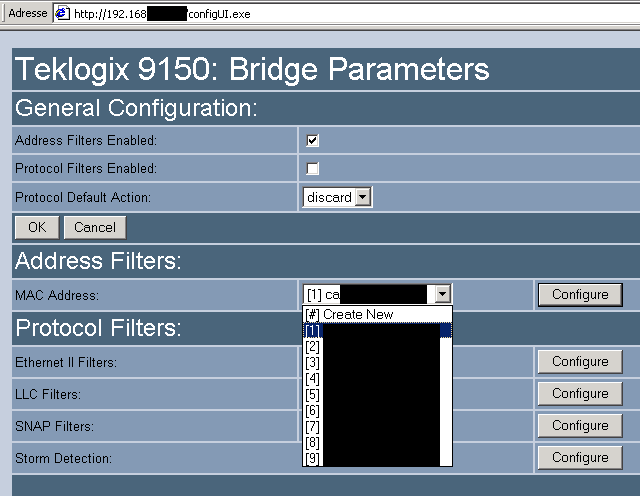Choose entry [9] in MAC address list
This screenshot has width=640, height=496.
[x=377, y=458]
